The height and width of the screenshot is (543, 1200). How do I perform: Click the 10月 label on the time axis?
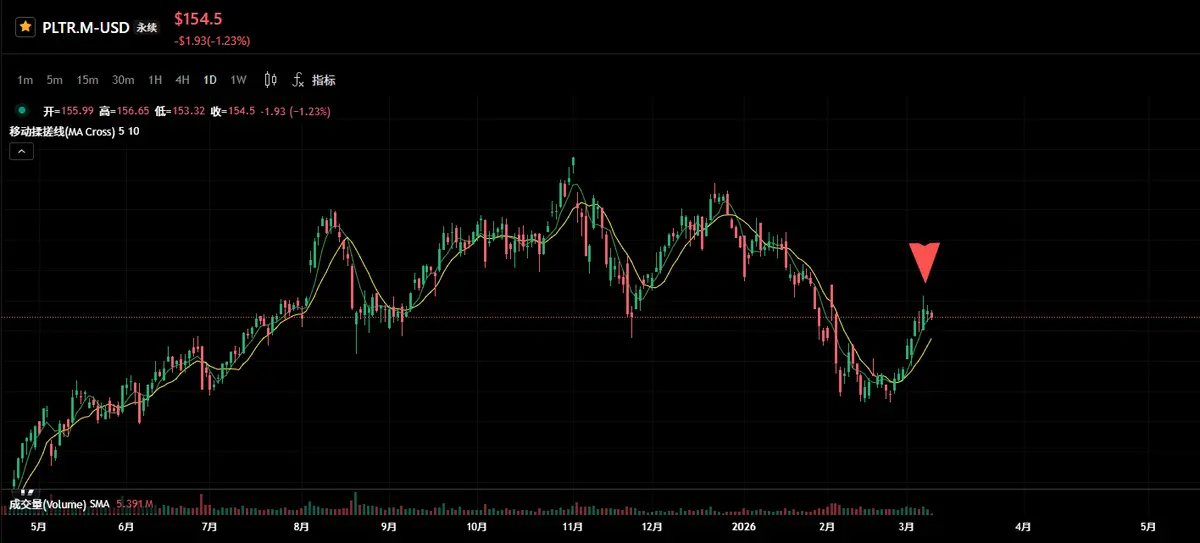click(476, 526)
